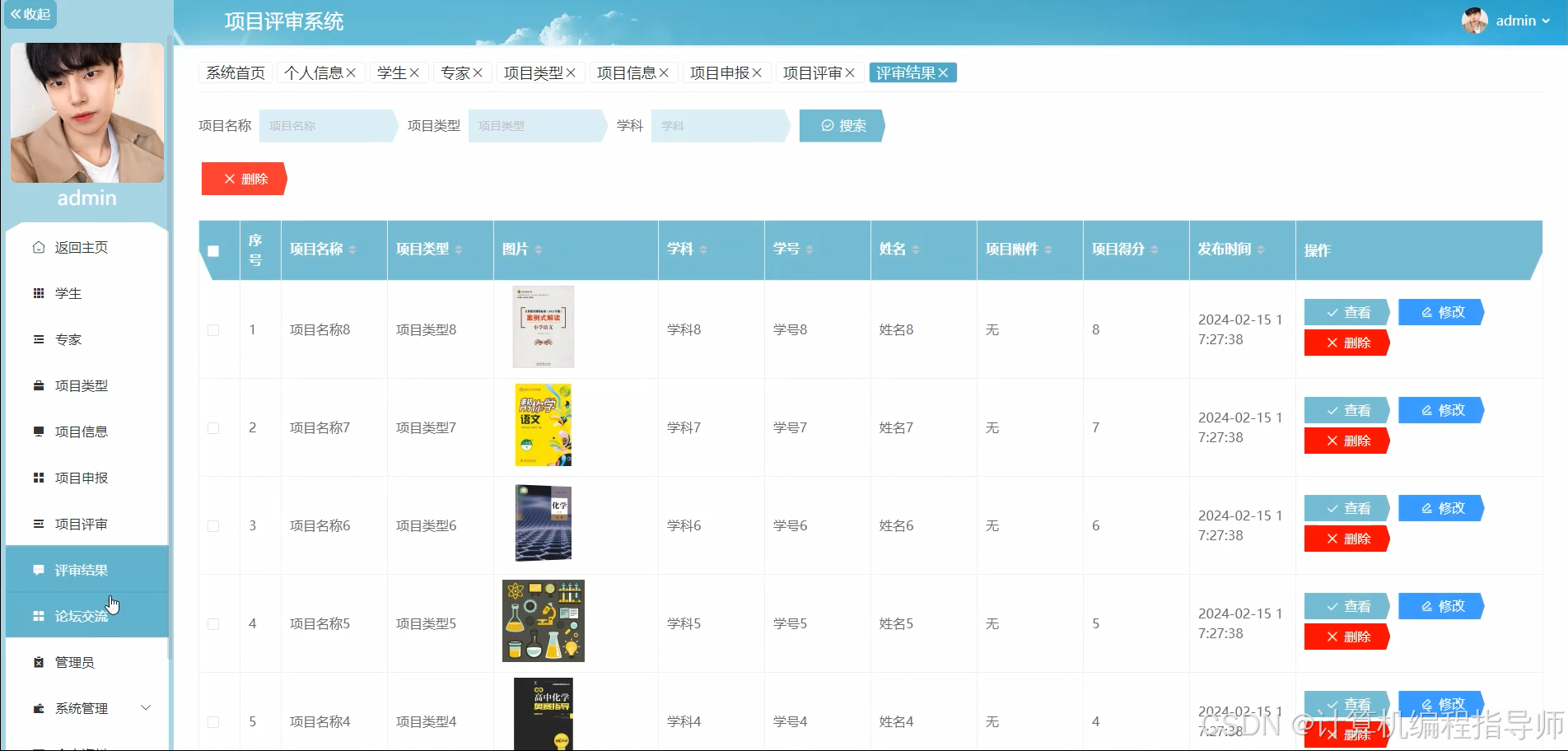Toggle the select-all checkbox in table header
This screenshot has height=751, width=1568.
(x=213, y=251)
